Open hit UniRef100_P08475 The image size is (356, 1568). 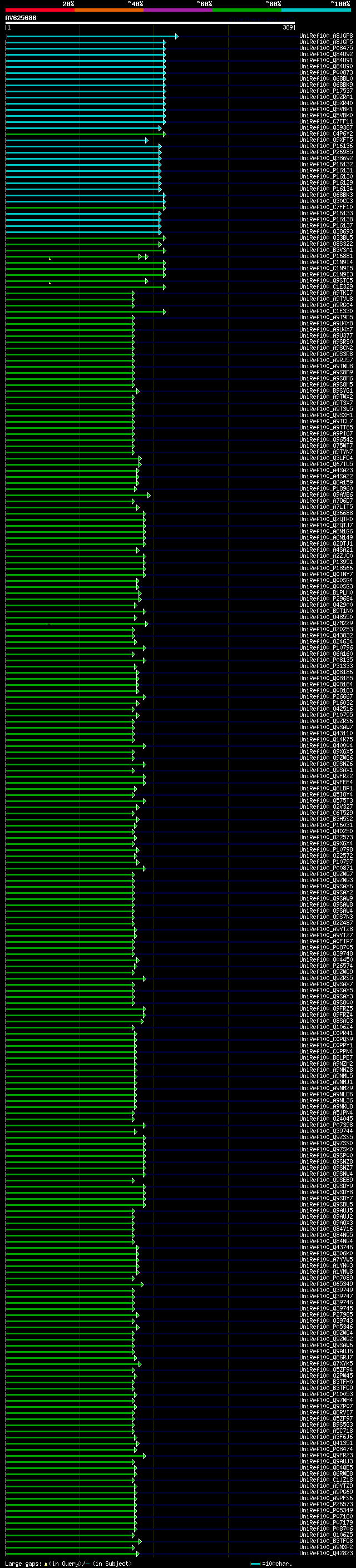(326, 48)
